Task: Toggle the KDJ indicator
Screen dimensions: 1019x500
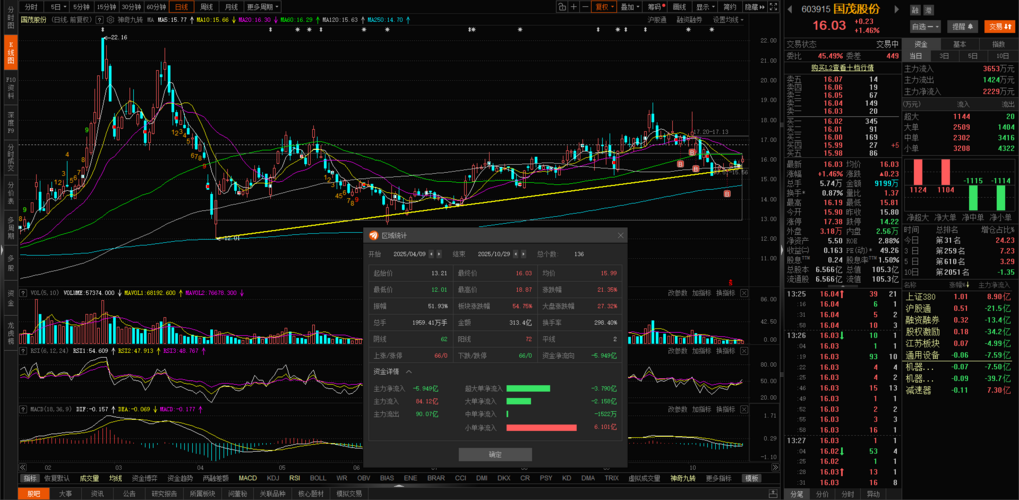Action: click(x=273, y=478)
